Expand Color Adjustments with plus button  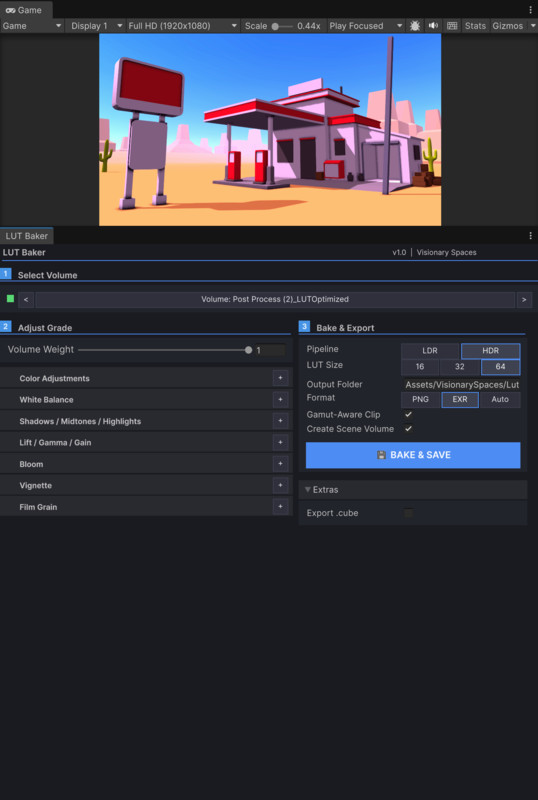(x=280, y=378)
